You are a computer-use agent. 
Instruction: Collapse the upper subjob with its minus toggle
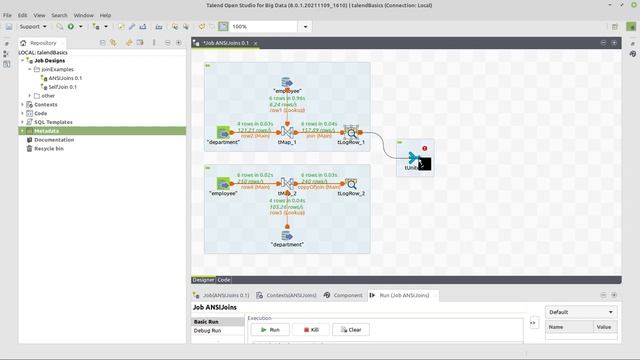click(x=208, y=65)
